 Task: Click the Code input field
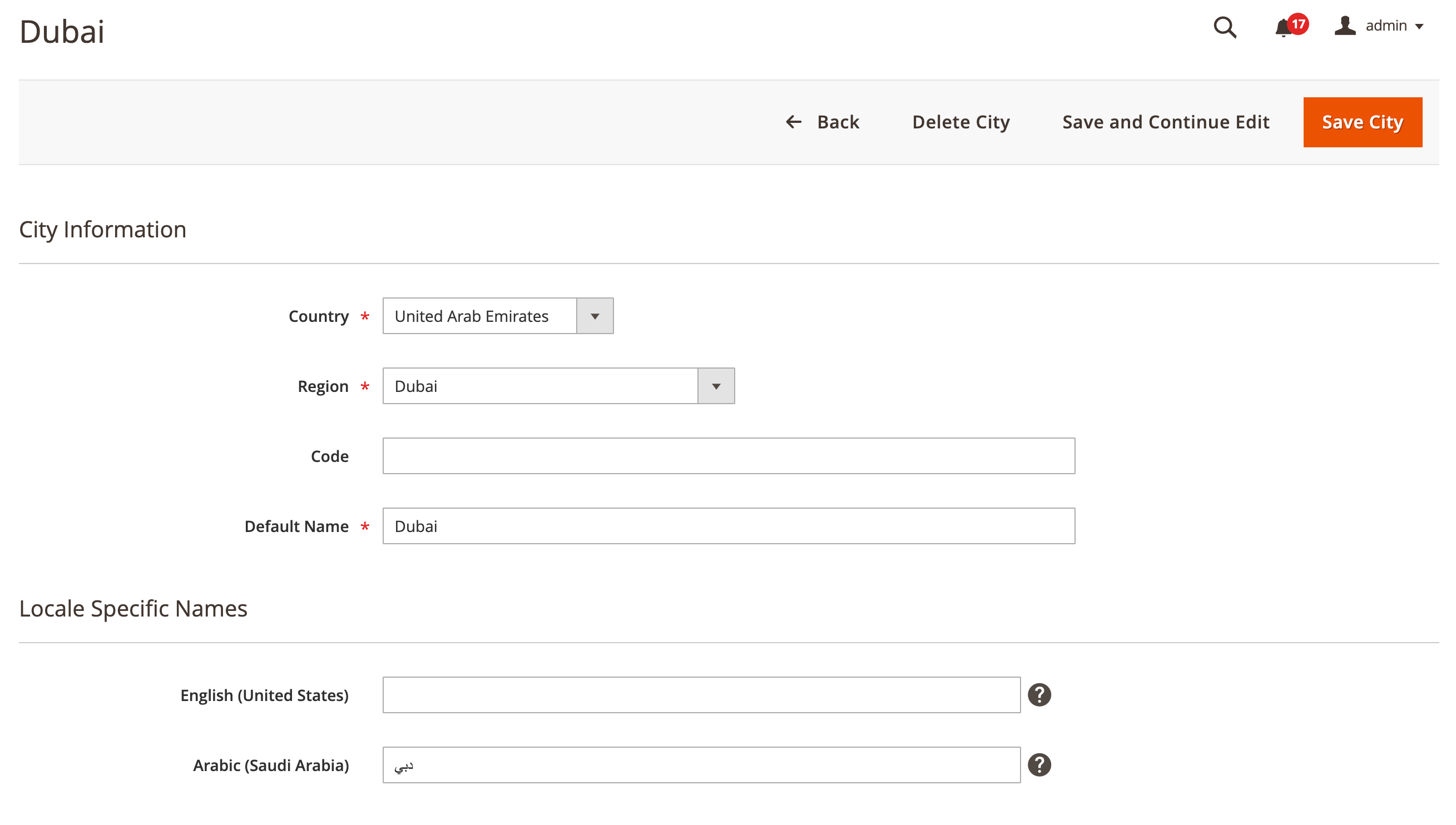tap(729, 456)
